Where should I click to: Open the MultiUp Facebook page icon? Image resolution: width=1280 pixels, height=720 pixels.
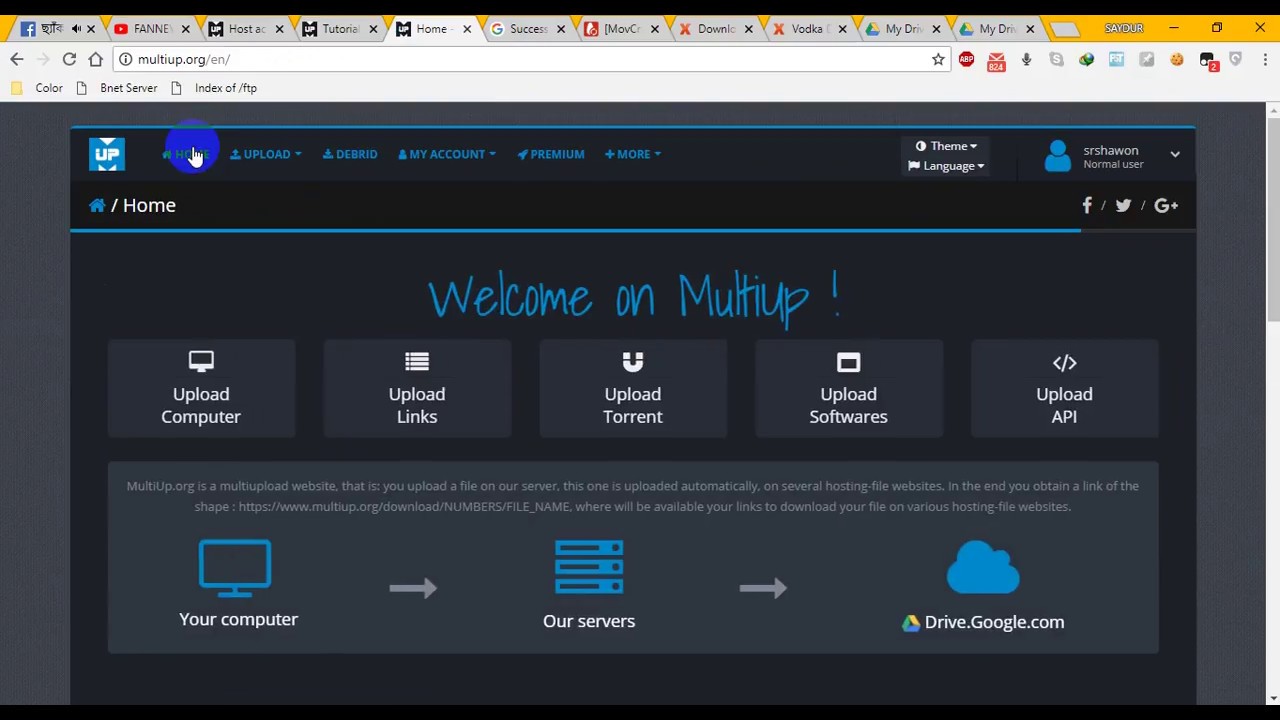click(x=1087, y=205)
